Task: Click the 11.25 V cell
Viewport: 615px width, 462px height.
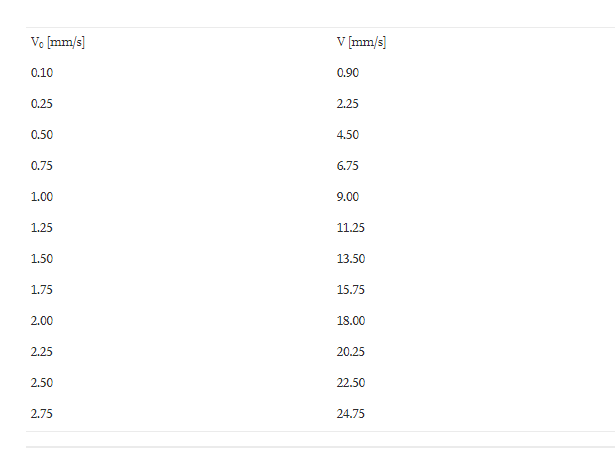Action: point(351,227)
